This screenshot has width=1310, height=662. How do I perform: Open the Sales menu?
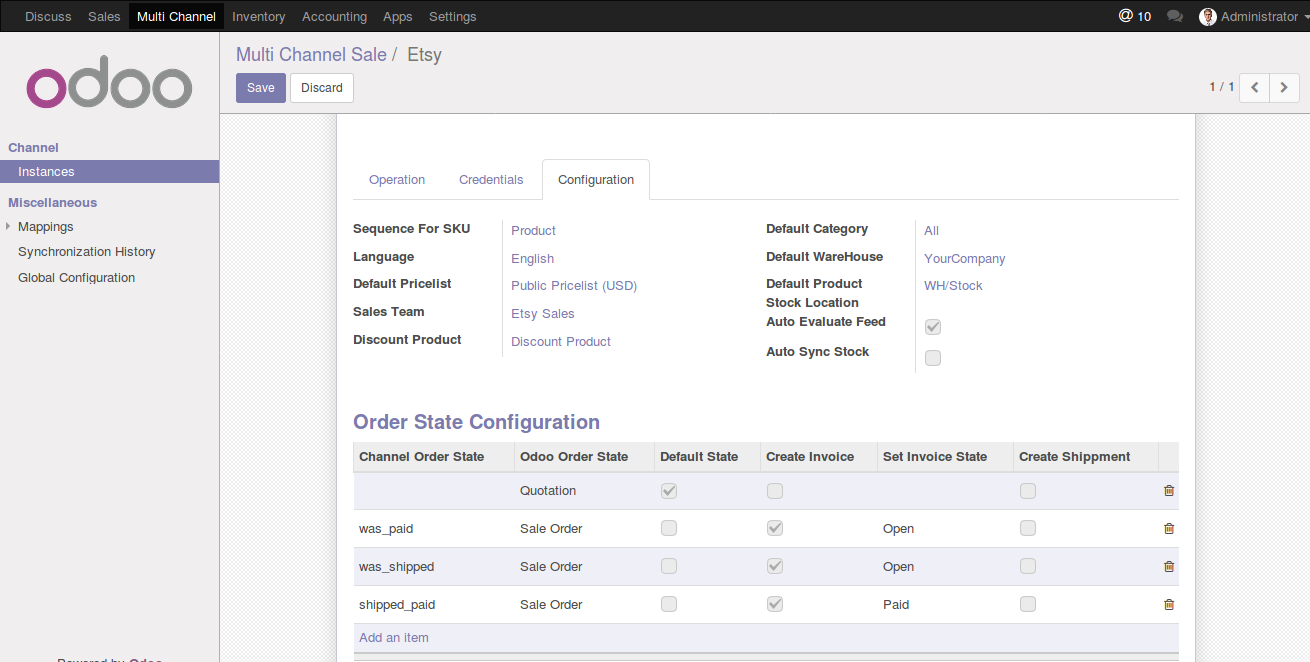pyautogui.click(x=104, y=16)
